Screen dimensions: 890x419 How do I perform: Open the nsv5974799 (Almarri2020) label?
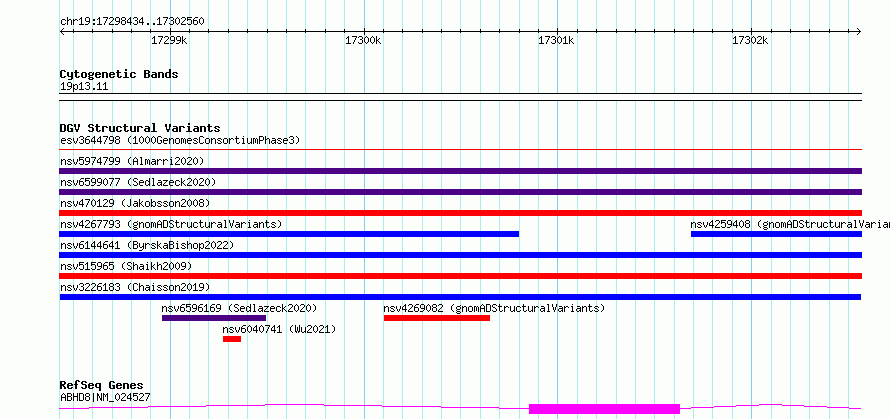(x=132, y=161)
